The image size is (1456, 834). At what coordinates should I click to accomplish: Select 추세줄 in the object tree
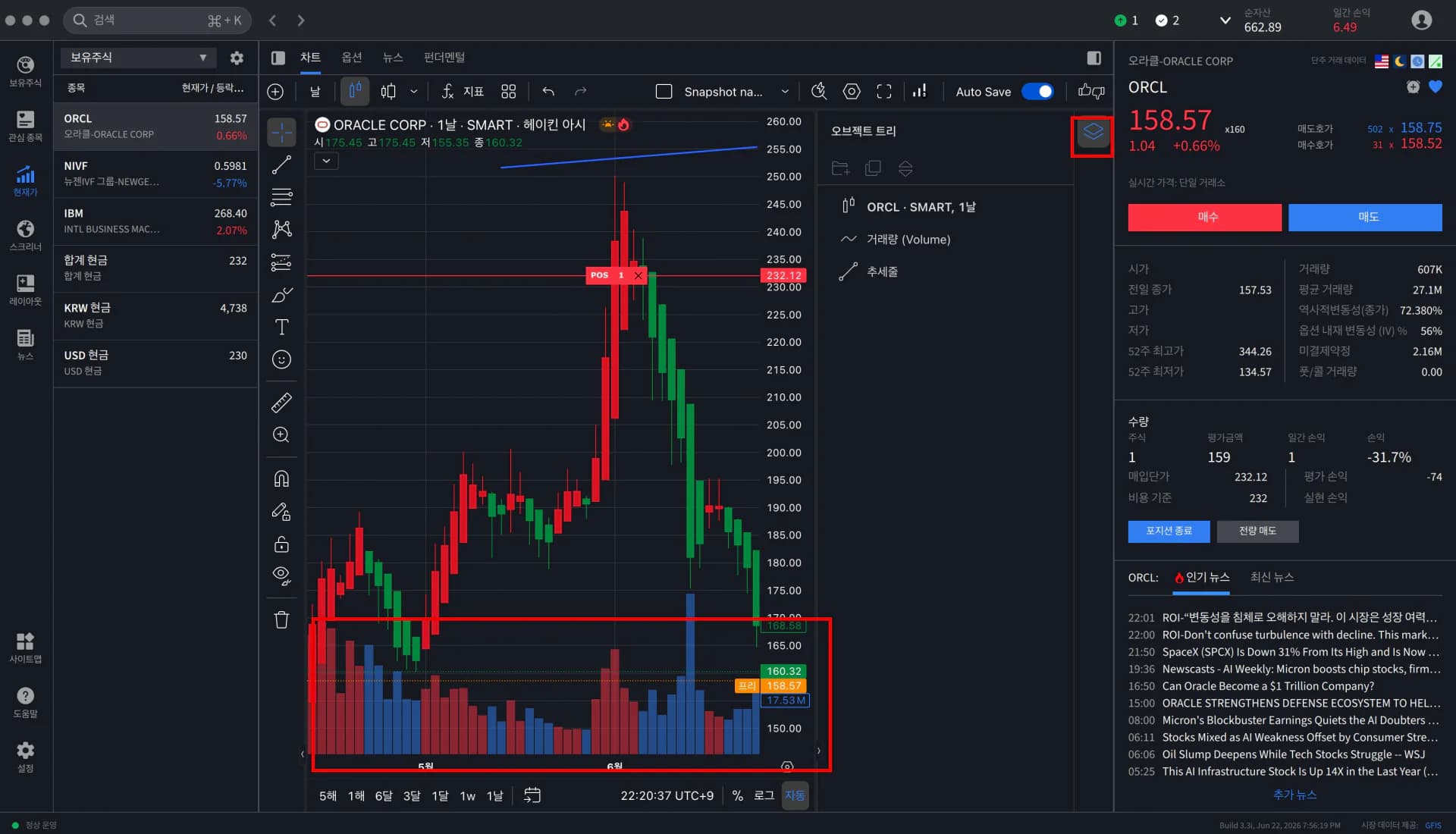pos(882,271)
